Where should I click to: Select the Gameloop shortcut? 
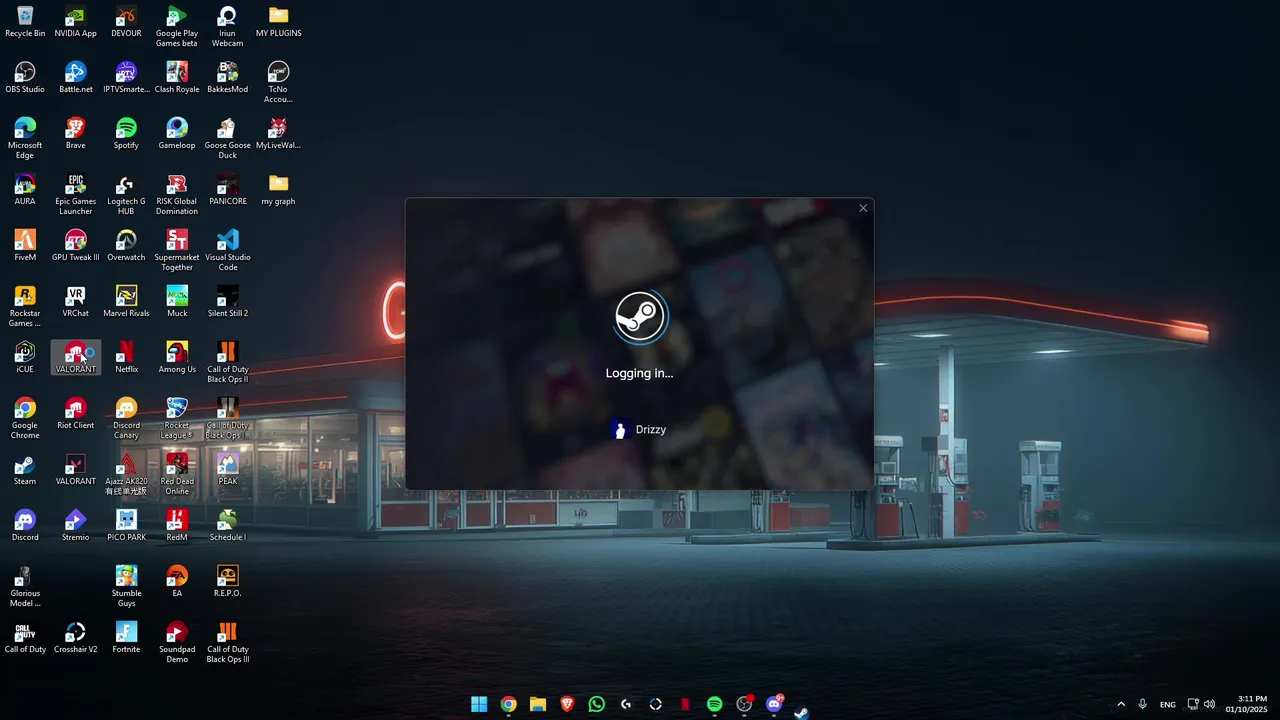tap(177, 134)
